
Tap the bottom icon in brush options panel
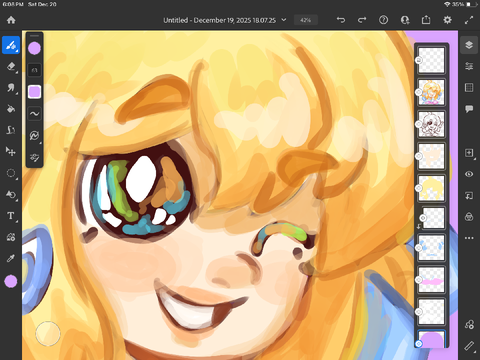(x=34, y=157)
